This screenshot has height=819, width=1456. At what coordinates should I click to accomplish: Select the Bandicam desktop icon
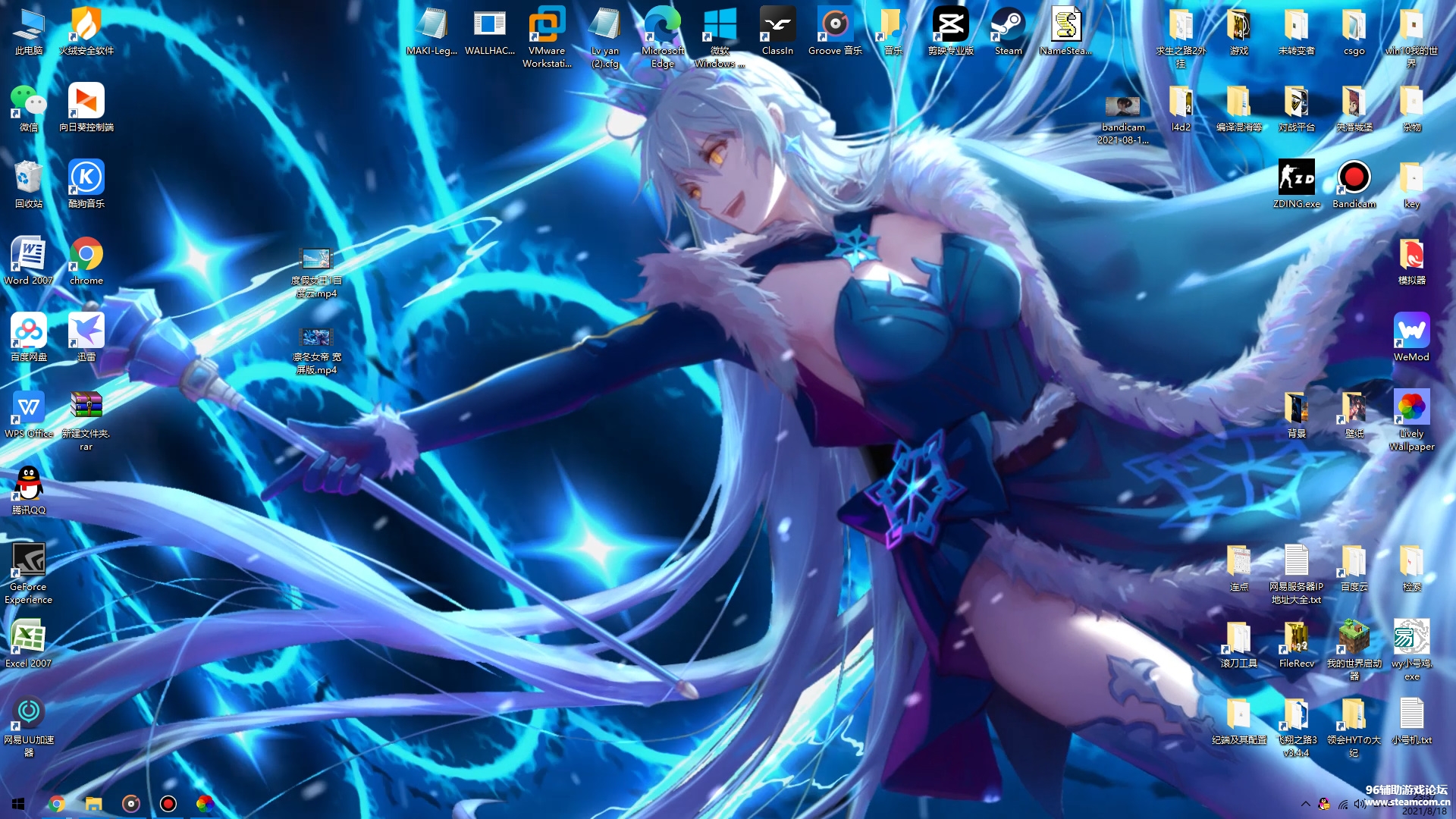click(1354, 180)
